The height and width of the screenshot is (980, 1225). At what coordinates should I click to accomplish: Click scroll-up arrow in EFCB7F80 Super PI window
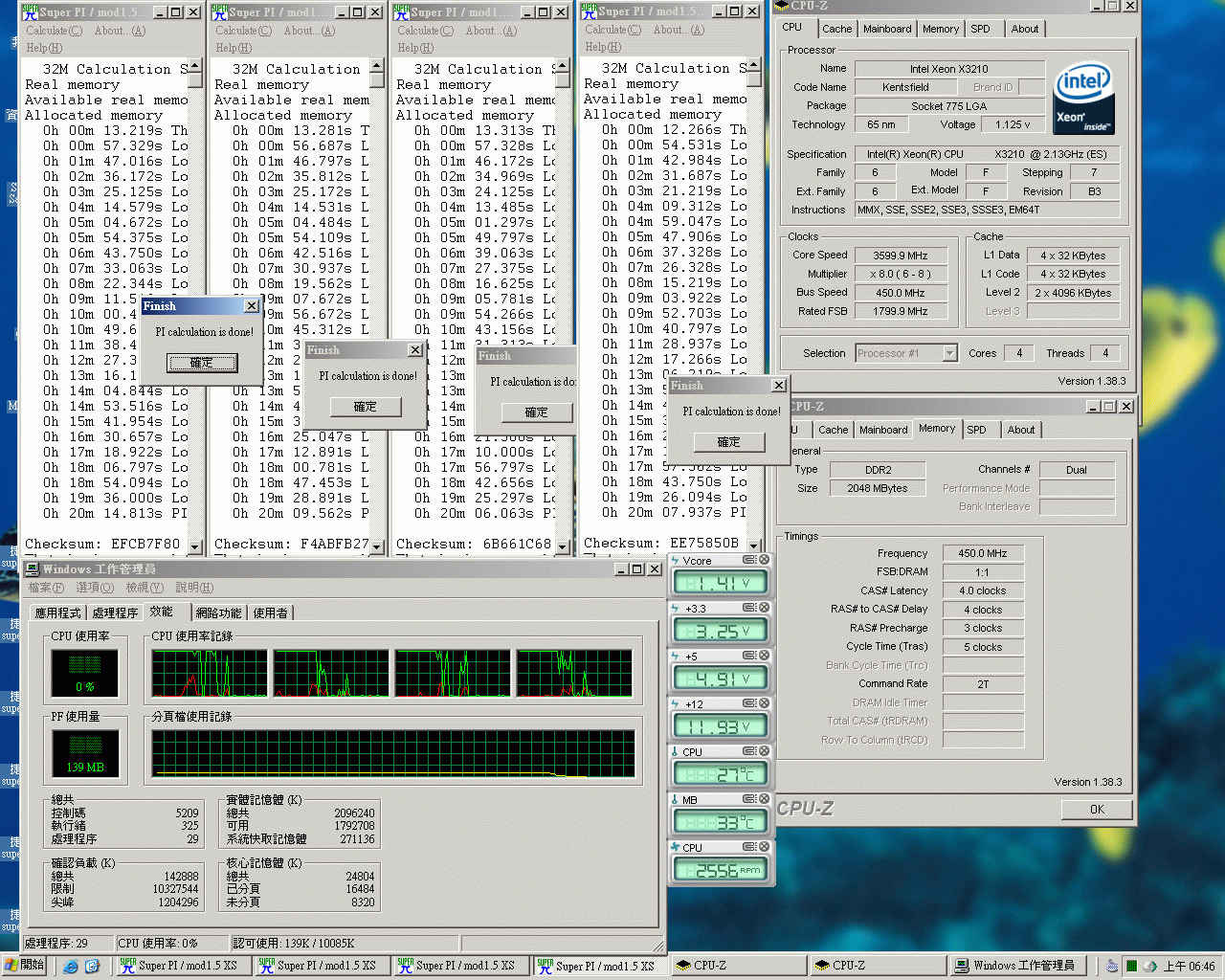195,66
